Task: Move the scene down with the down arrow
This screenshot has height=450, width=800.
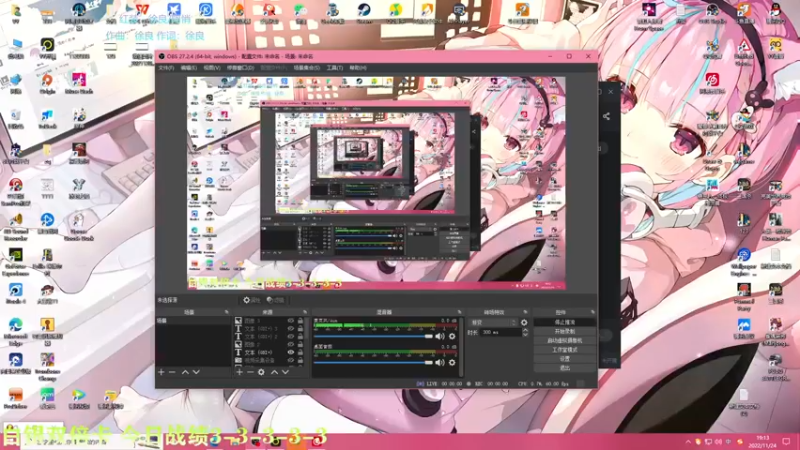Action: click(196, 372)
